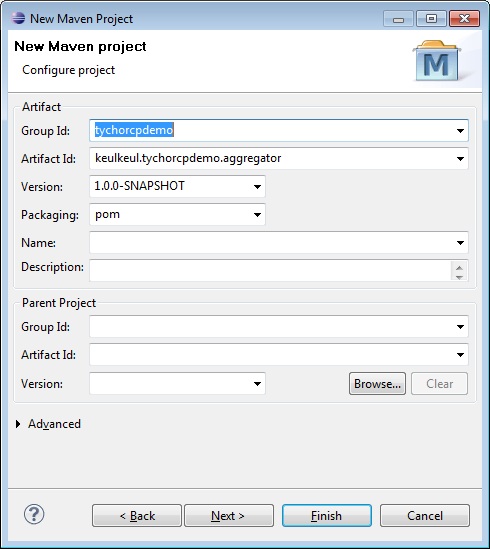Open the Artifact Group Id dropdown
The width and height of the screenshot is (490, 549).
click(460, 131)
